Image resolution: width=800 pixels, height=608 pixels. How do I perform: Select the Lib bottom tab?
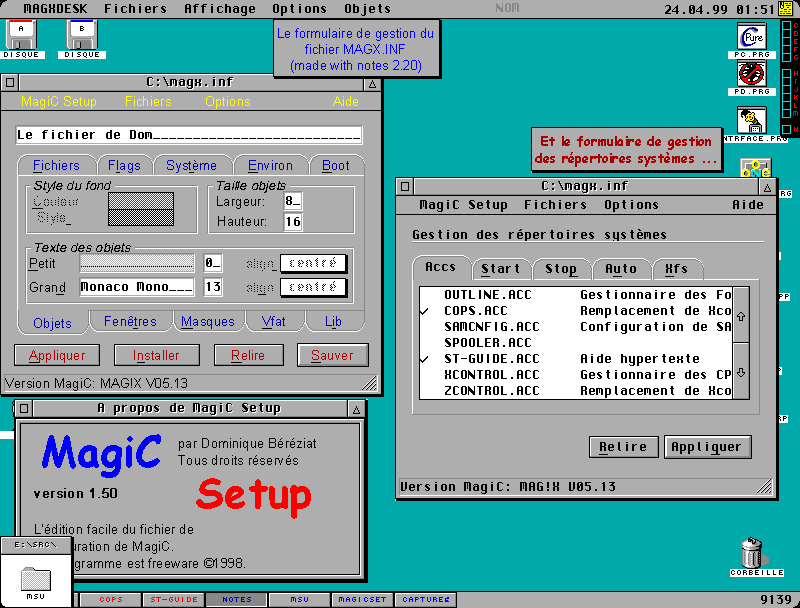click(333, 321)
